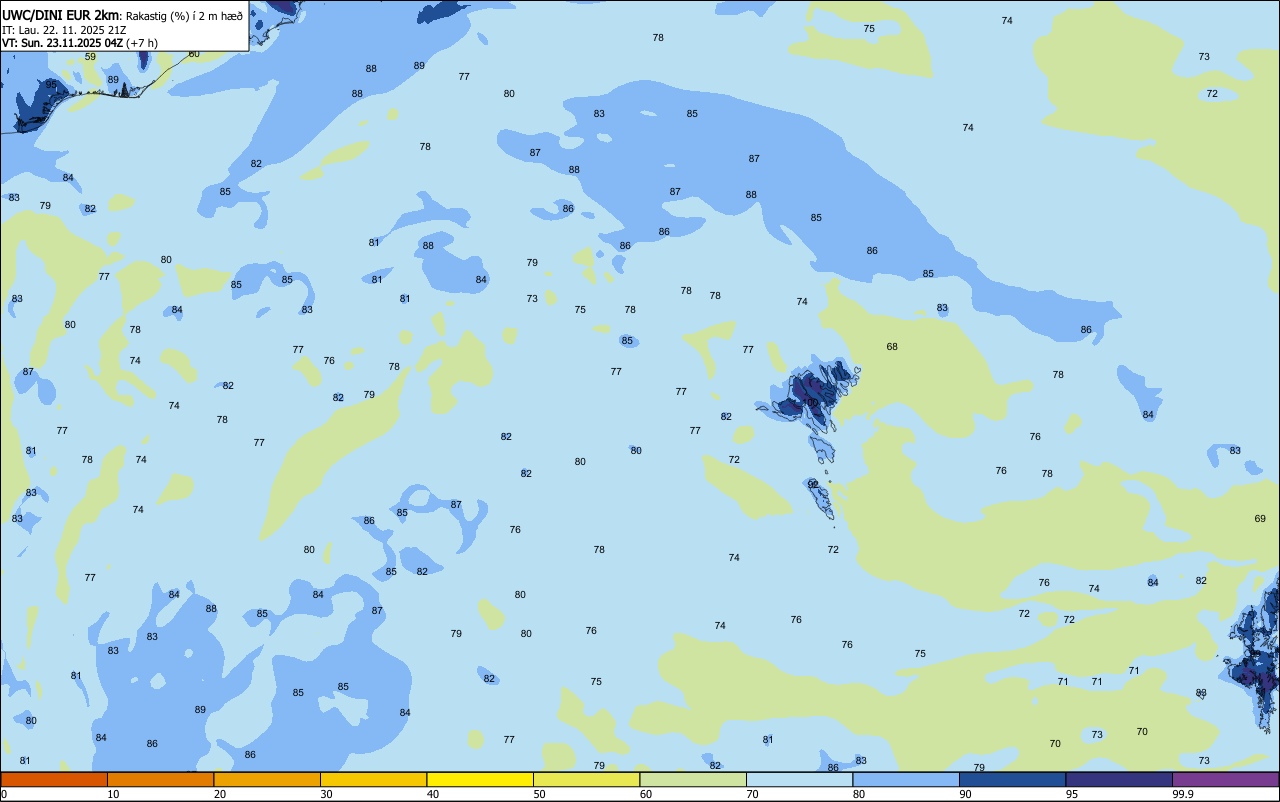Click the map humidity value 59
This screenshot has width=1280, height=802.
(x=90, y=57)
